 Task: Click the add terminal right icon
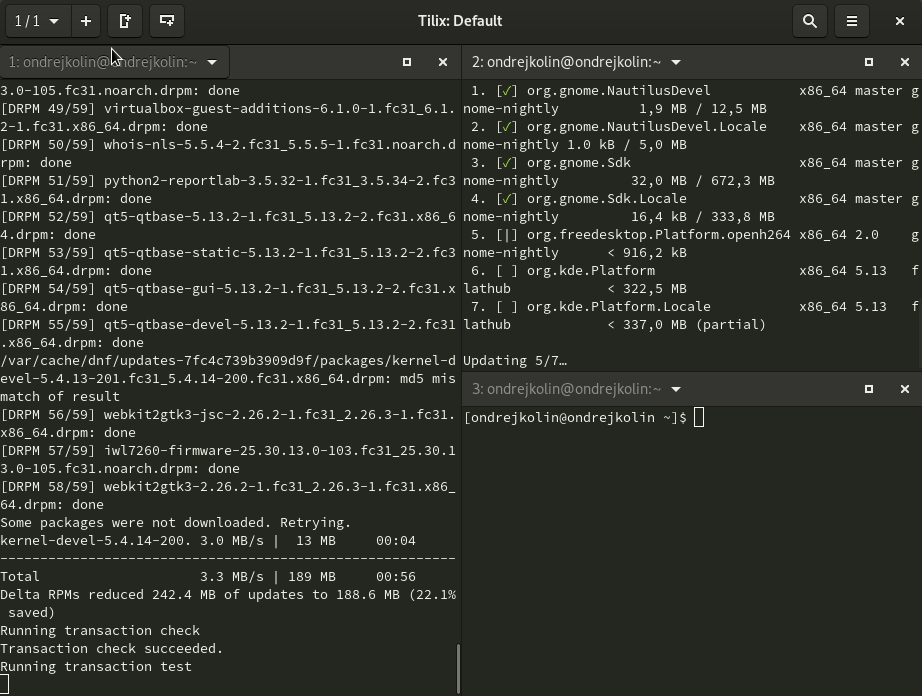click(x=125, y=21)
